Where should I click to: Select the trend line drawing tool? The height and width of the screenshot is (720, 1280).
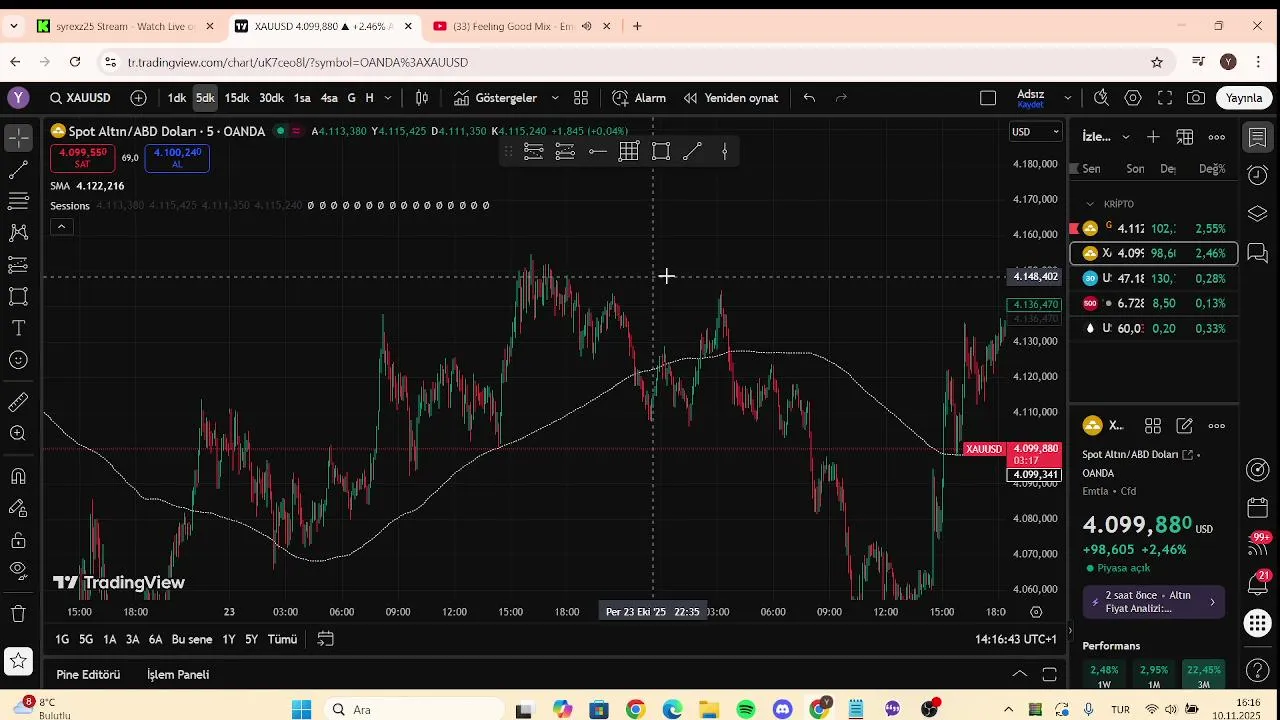(18, 169)
